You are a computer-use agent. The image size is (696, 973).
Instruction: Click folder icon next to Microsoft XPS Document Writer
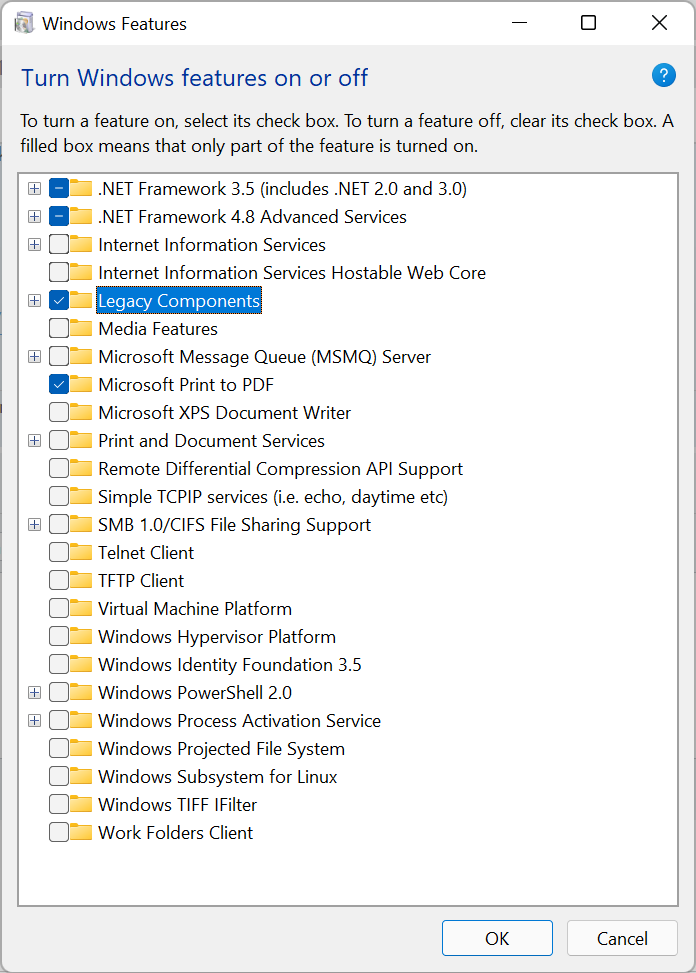tap(81, 412)
